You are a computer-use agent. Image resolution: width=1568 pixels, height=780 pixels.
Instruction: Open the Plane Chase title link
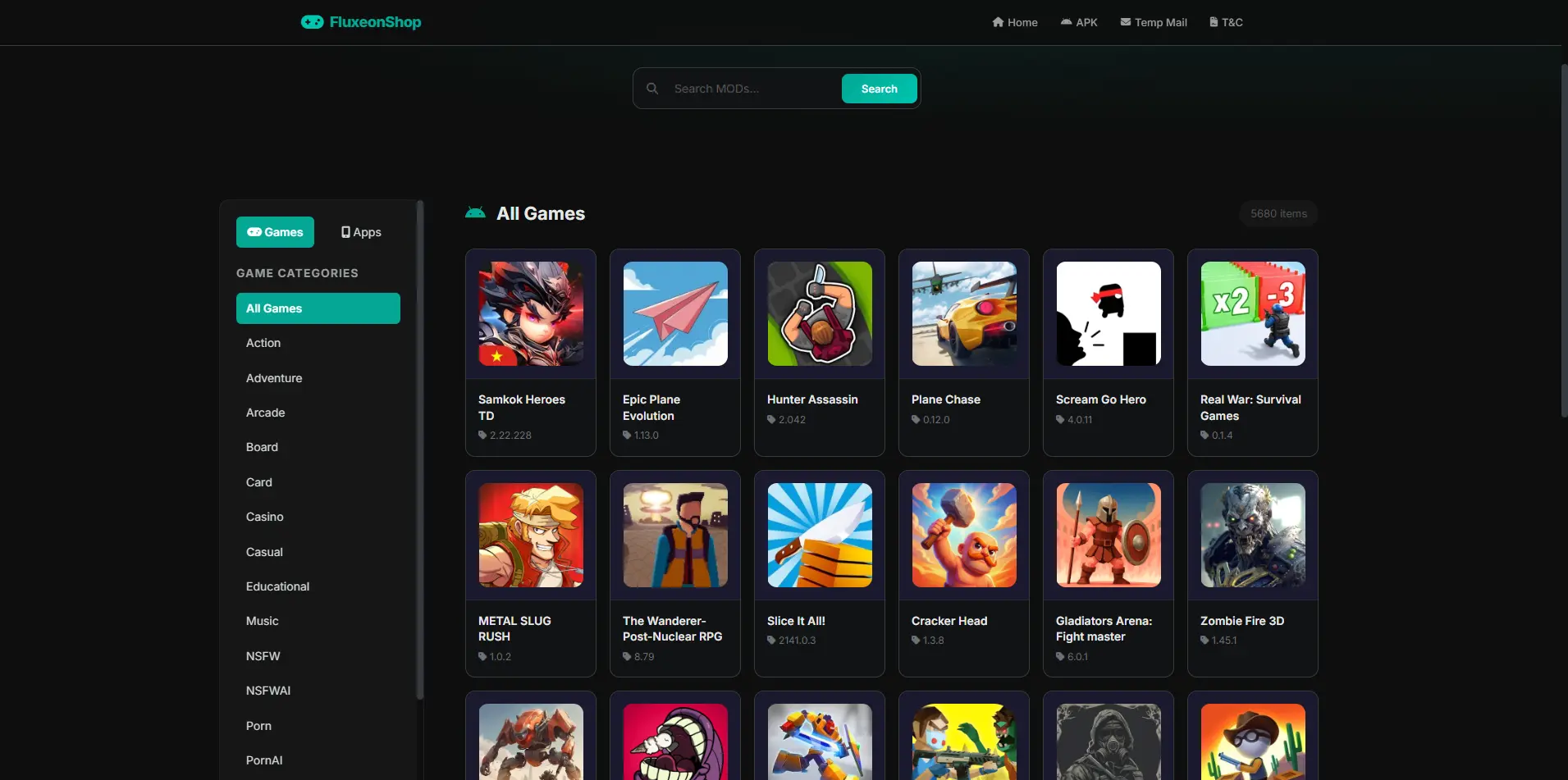[946, 399]
